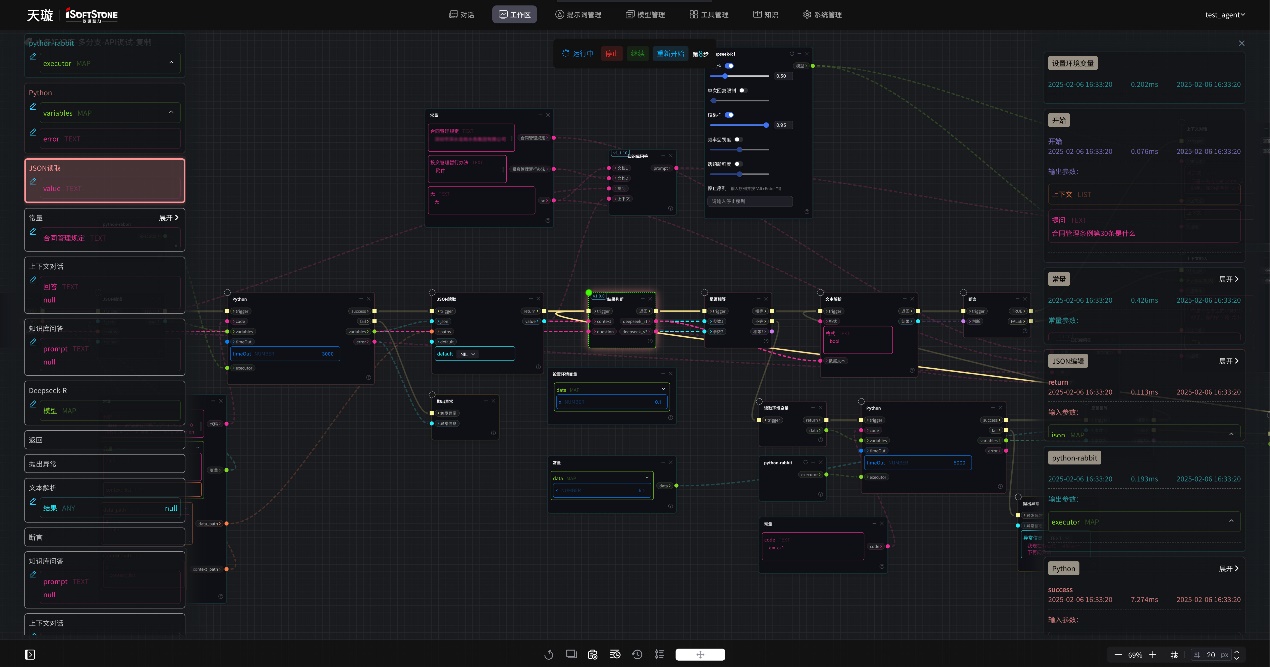The image size is (1270, 667).
Task: Click the list layout icon in bottom toolbar
Action: (x=659, y=655)
